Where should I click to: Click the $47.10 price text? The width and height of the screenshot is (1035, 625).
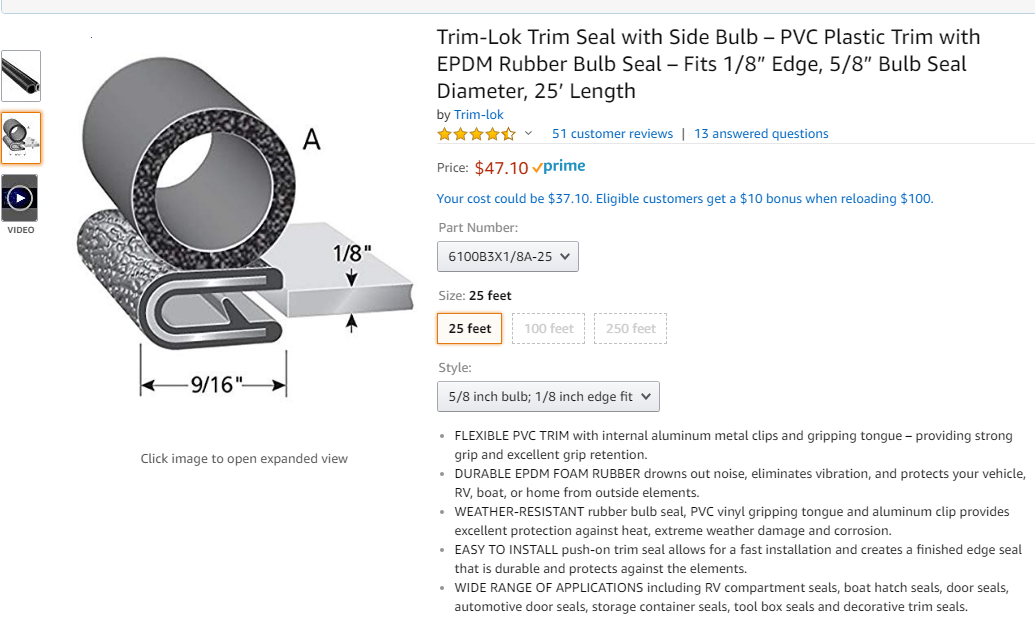tap(501, 168)
